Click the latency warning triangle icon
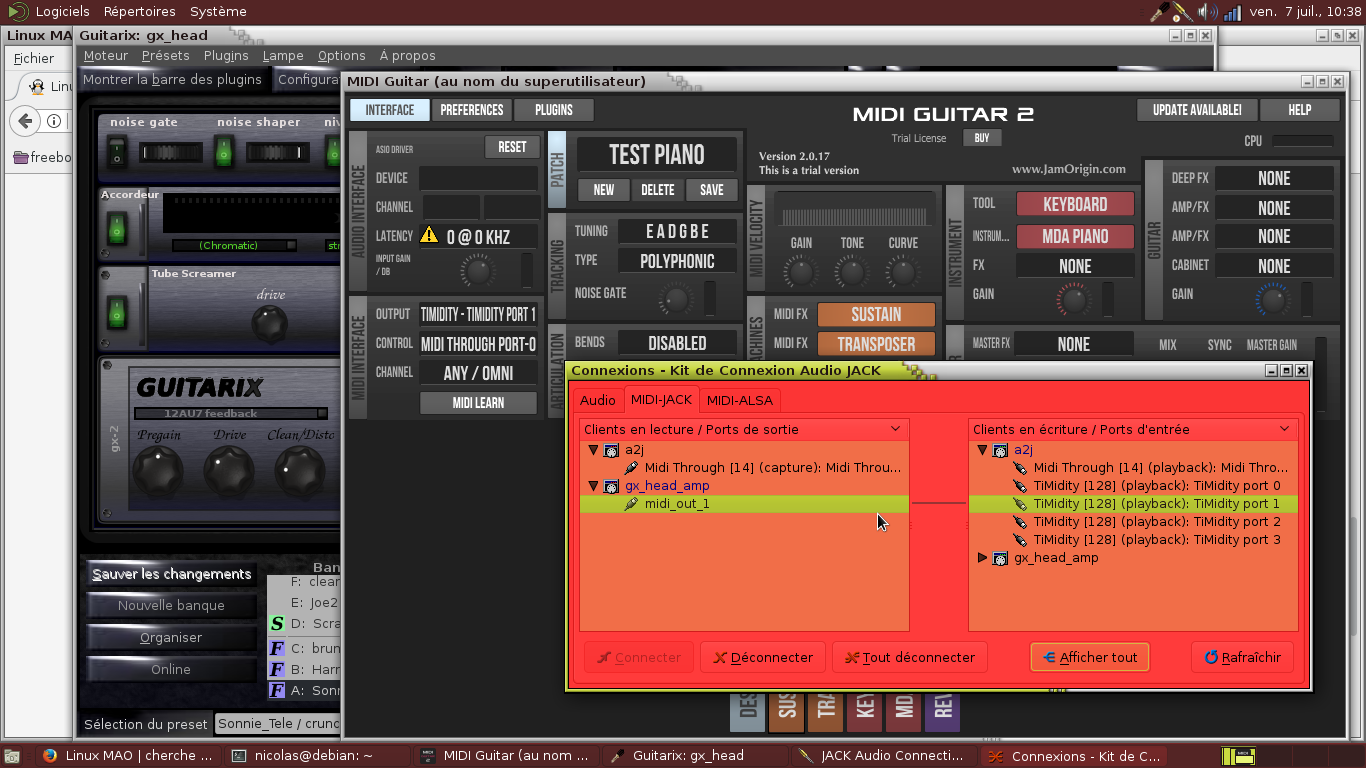 click(429, 235)
